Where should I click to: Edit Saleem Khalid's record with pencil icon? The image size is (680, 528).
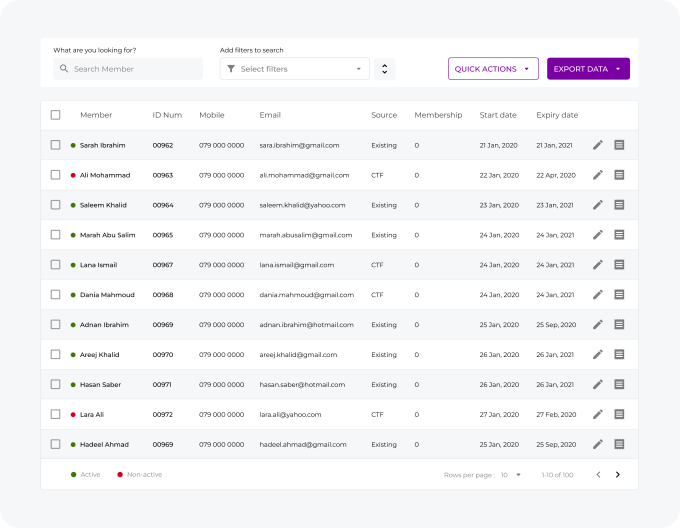click(598, 205)
